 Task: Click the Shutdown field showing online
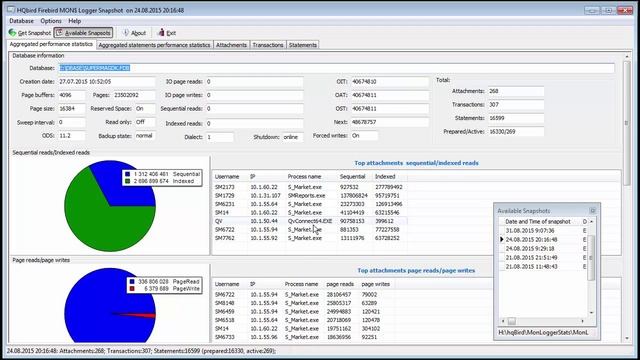coord(293,137)
